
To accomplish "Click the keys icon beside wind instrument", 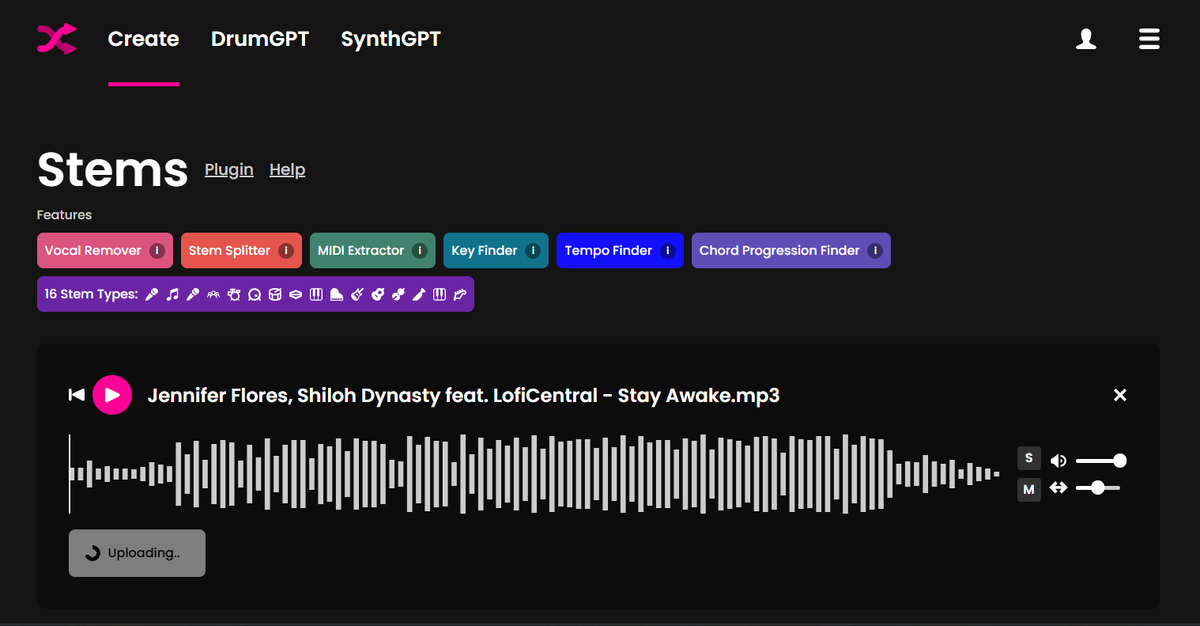I will [439, 295].
